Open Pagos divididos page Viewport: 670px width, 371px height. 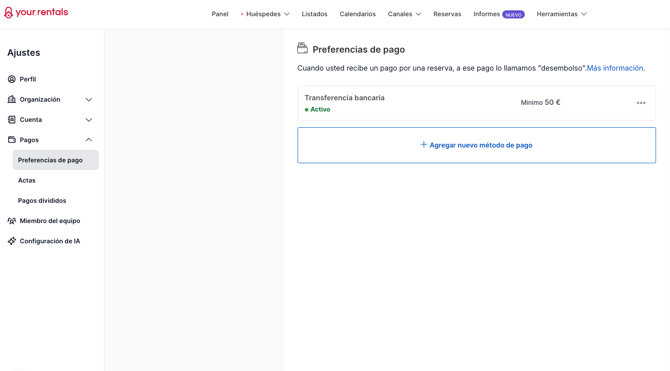point(42,200)
